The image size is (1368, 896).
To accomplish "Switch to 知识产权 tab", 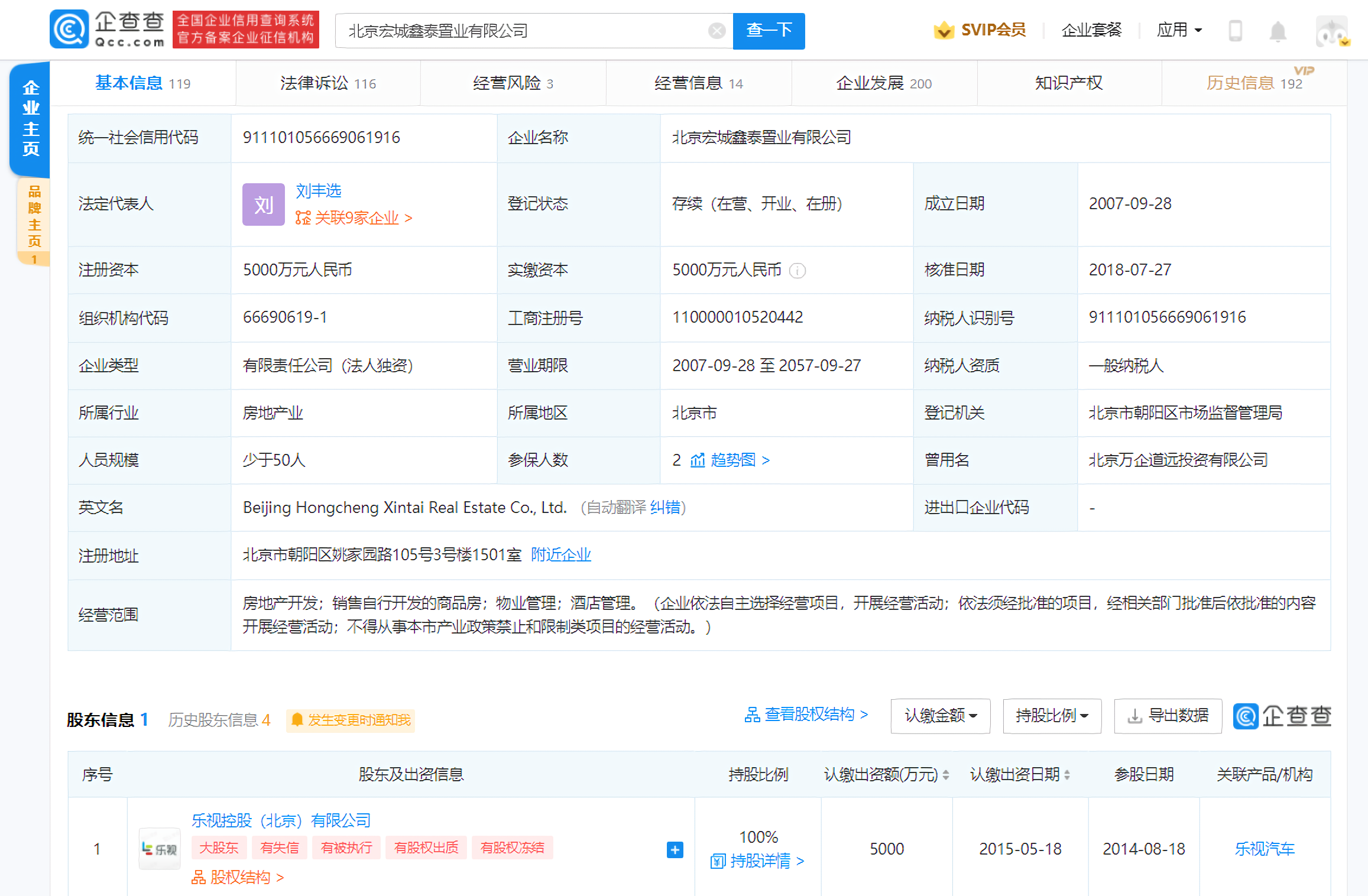I will [1069, 83].
